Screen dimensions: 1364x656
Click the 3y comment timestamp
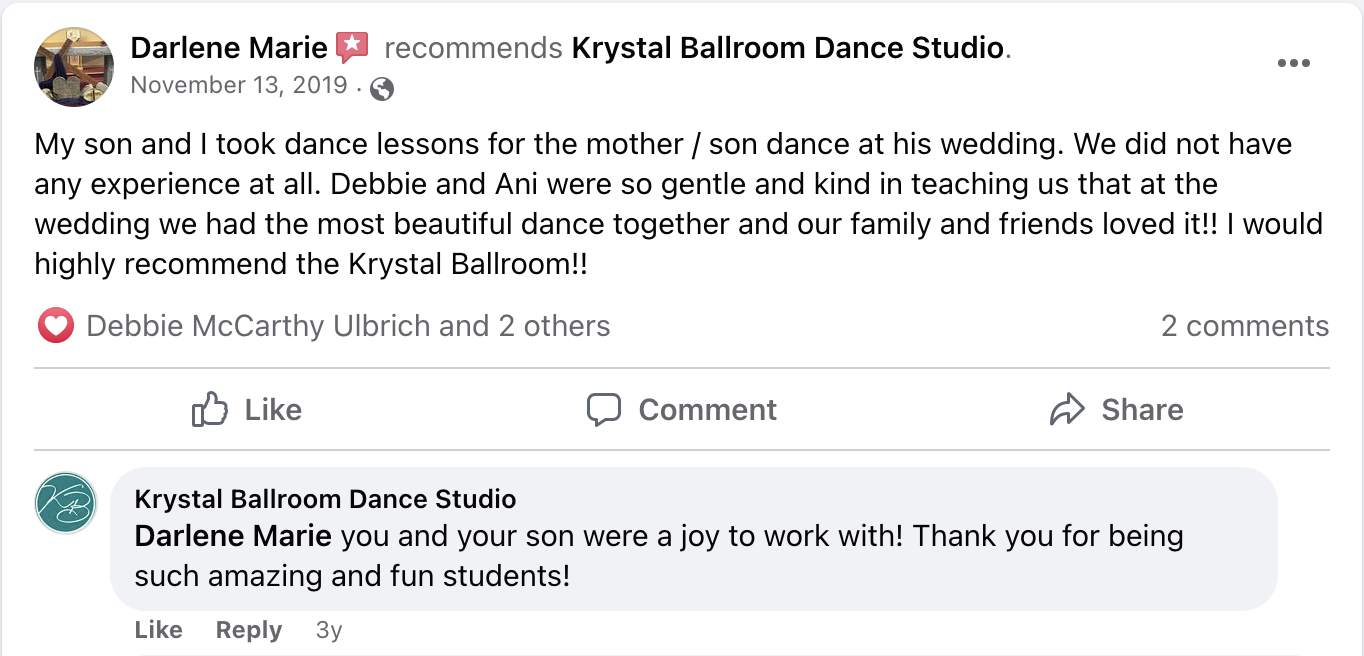pyautogui.click(x=328, y=630)
